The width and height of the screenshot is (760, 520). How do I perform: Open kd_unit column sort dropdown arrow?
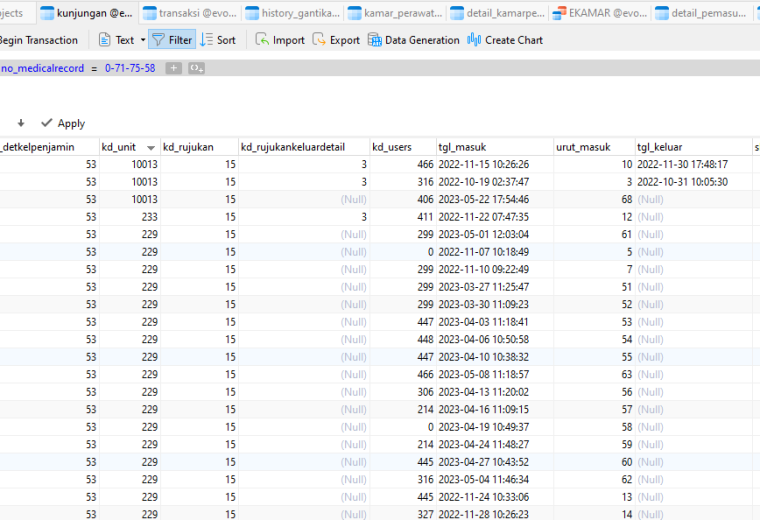[151, 148]
